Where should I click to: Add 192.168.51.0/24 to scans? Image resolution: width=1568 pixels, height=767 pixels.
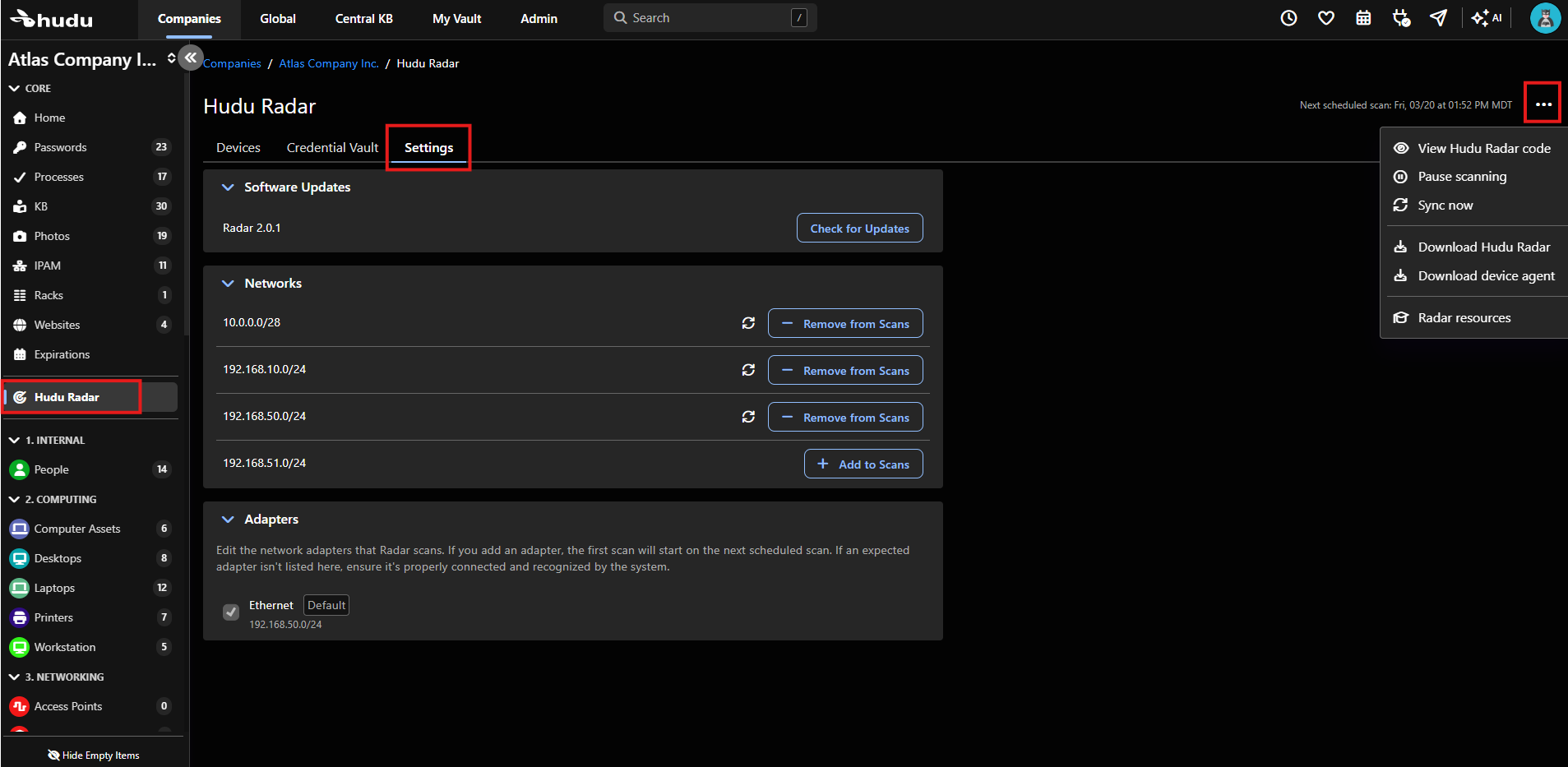coord(863,464)
